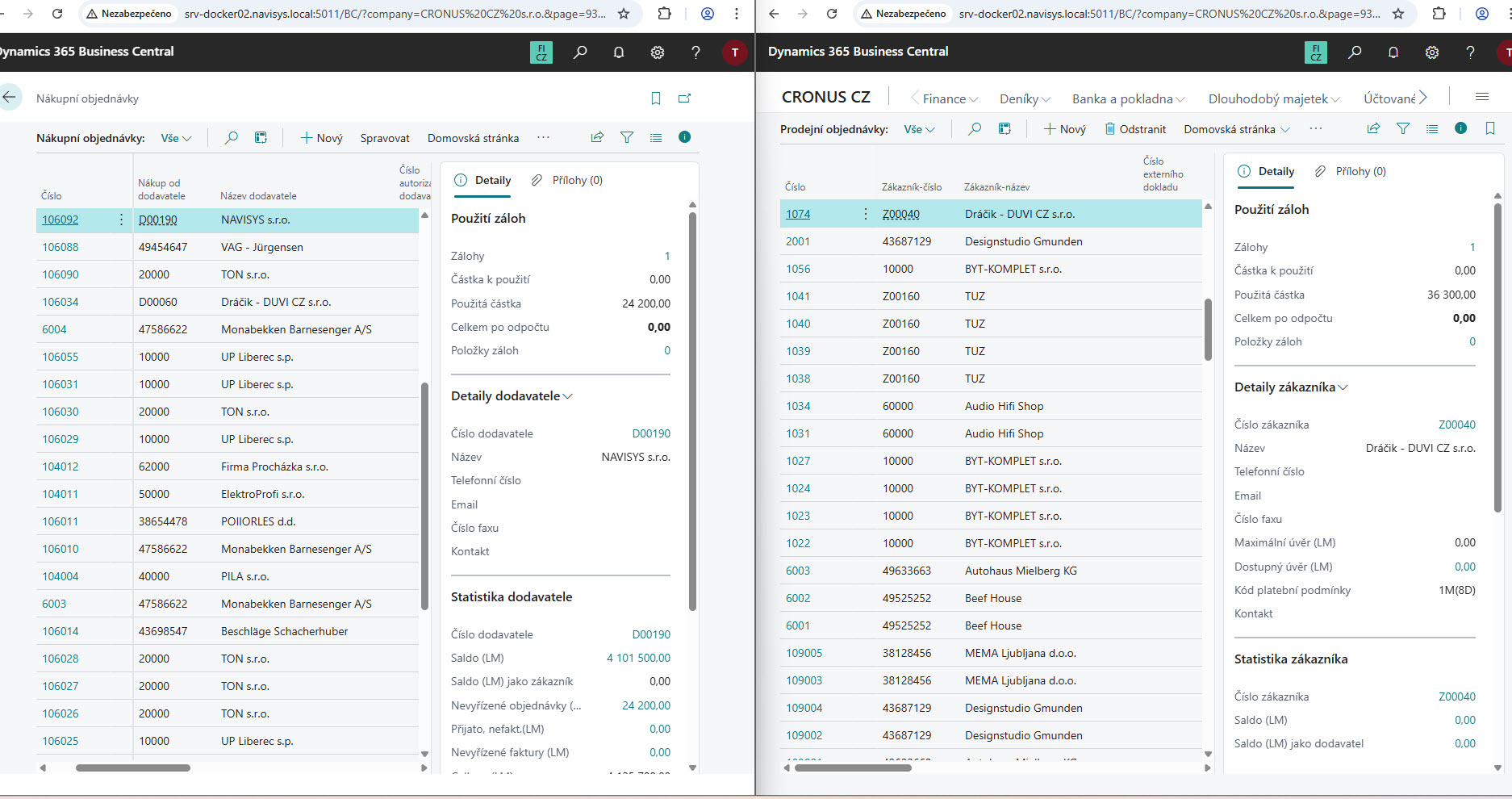Show more actions in Nákupní objednávky toolbar
The image size is (1512, 799).
[x=544, y=137]
